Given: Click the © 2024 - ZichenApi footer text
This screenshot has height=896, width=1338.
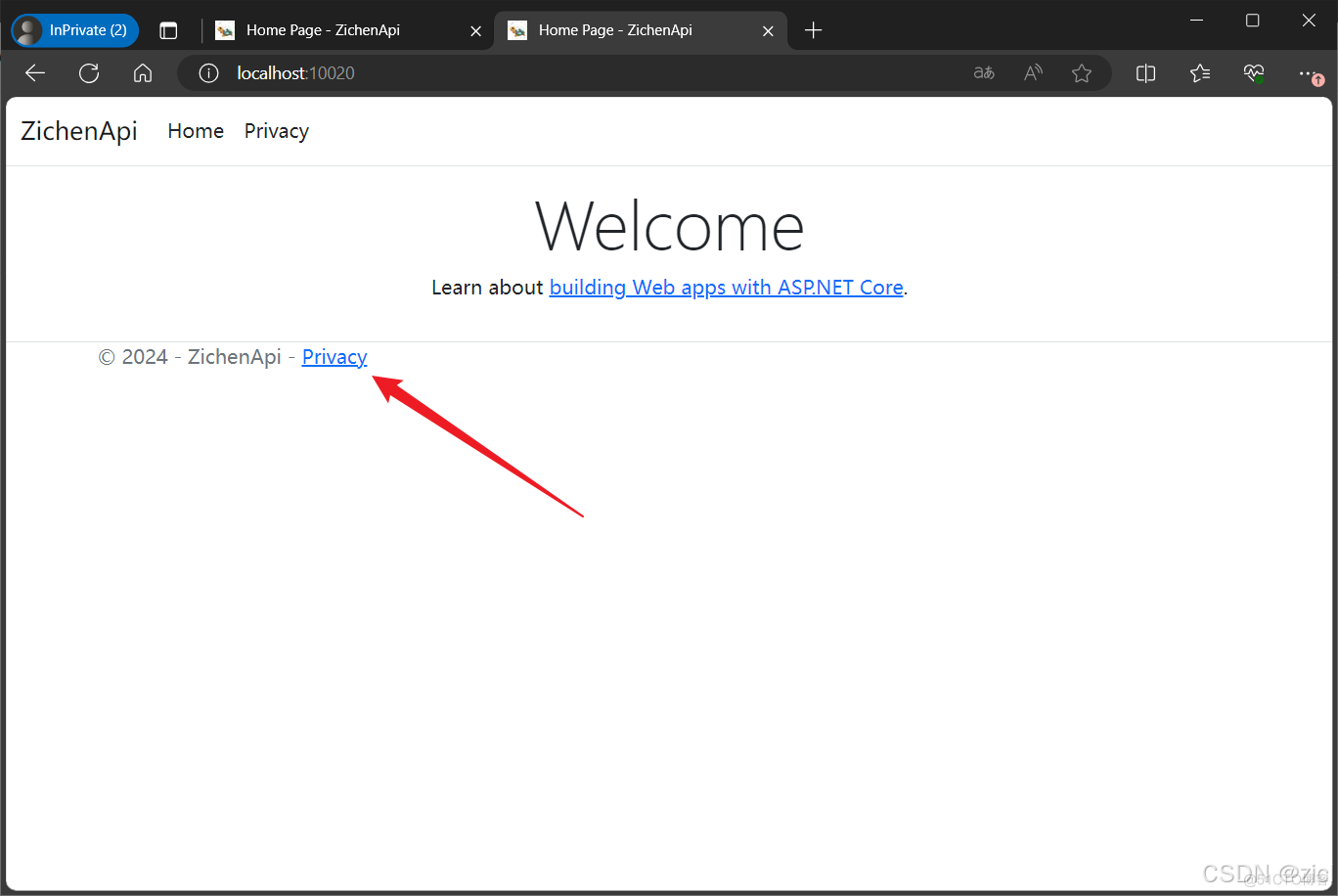Looking at the screenshot, I should [190, 357].
